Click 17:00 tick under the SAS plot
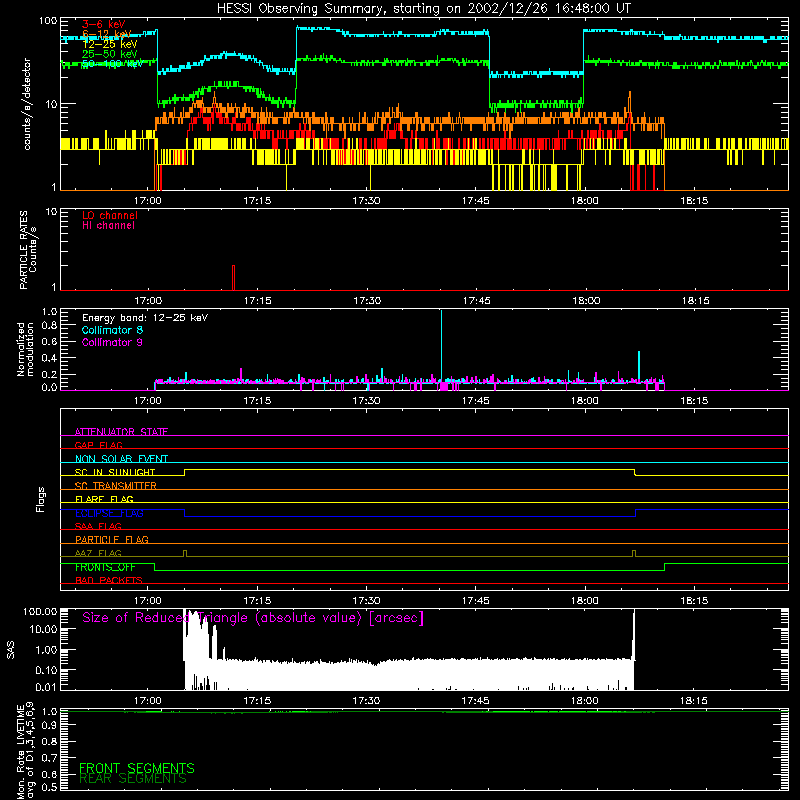The height and width of the screenshot is (800, 800). click(148, 701)
